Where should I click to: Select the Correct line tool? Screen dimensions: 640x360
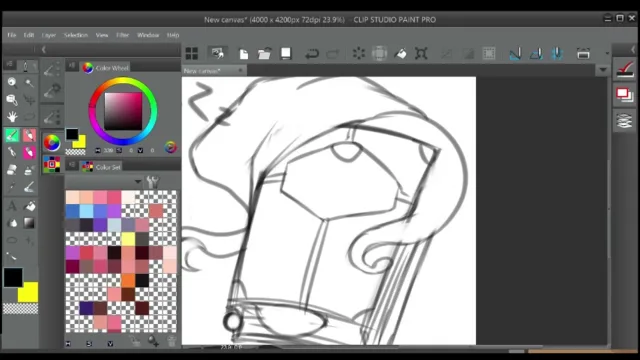pos(12,257)
